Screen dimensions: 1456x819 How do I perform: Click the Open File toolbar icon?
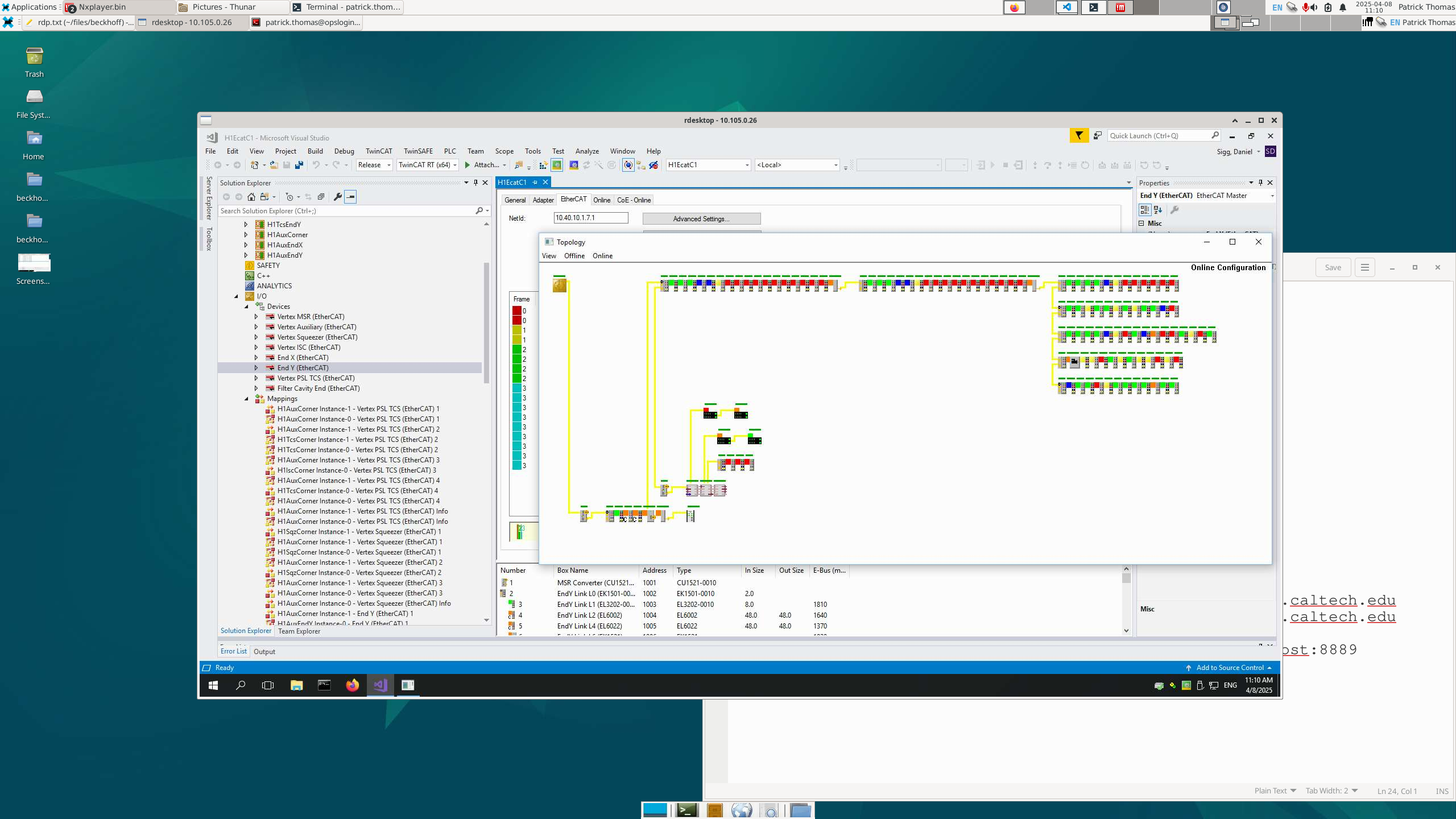point(274,165)
